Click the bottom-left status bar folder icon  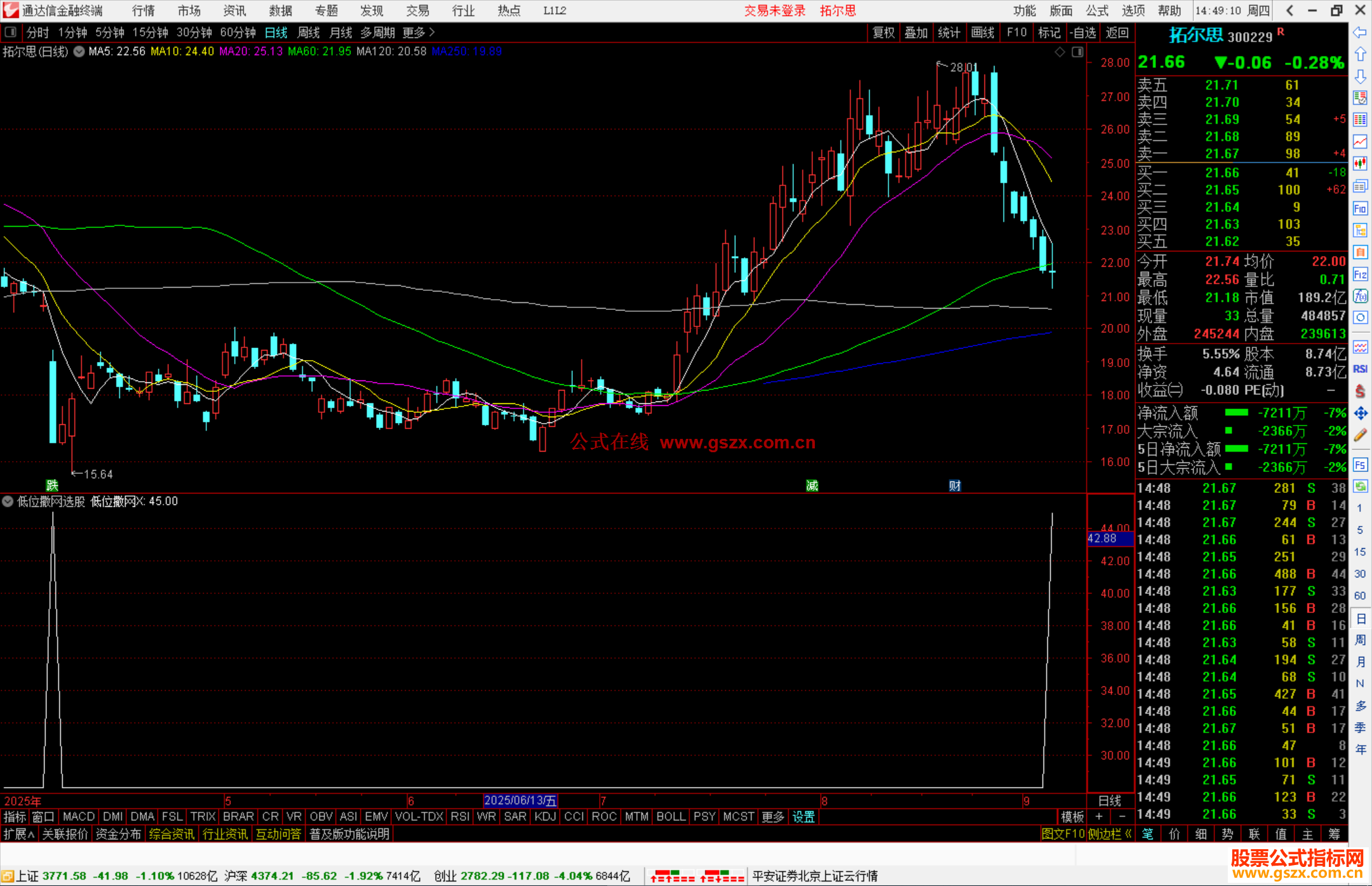[7, 876]
